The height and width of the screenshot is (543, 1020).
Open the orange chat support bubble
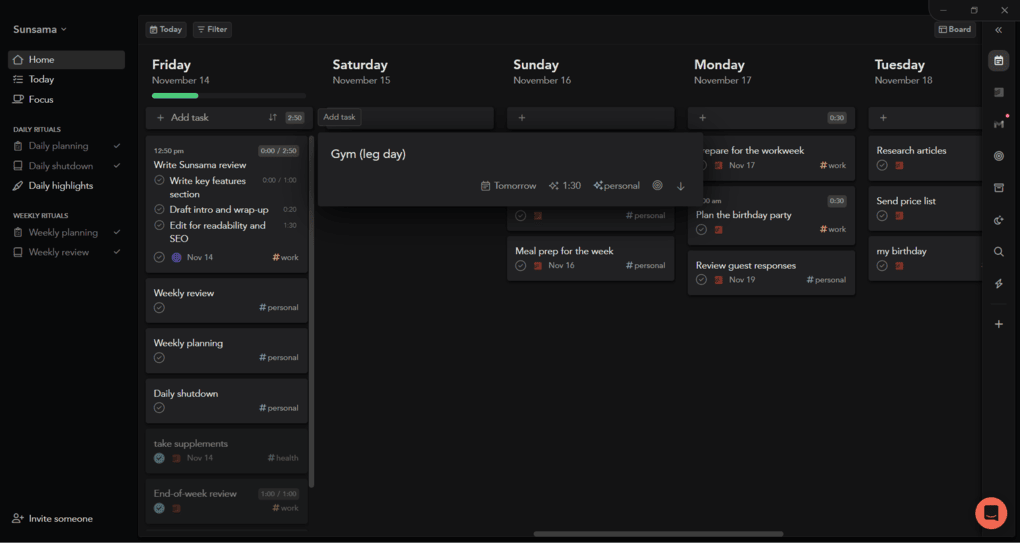point(990,512)
